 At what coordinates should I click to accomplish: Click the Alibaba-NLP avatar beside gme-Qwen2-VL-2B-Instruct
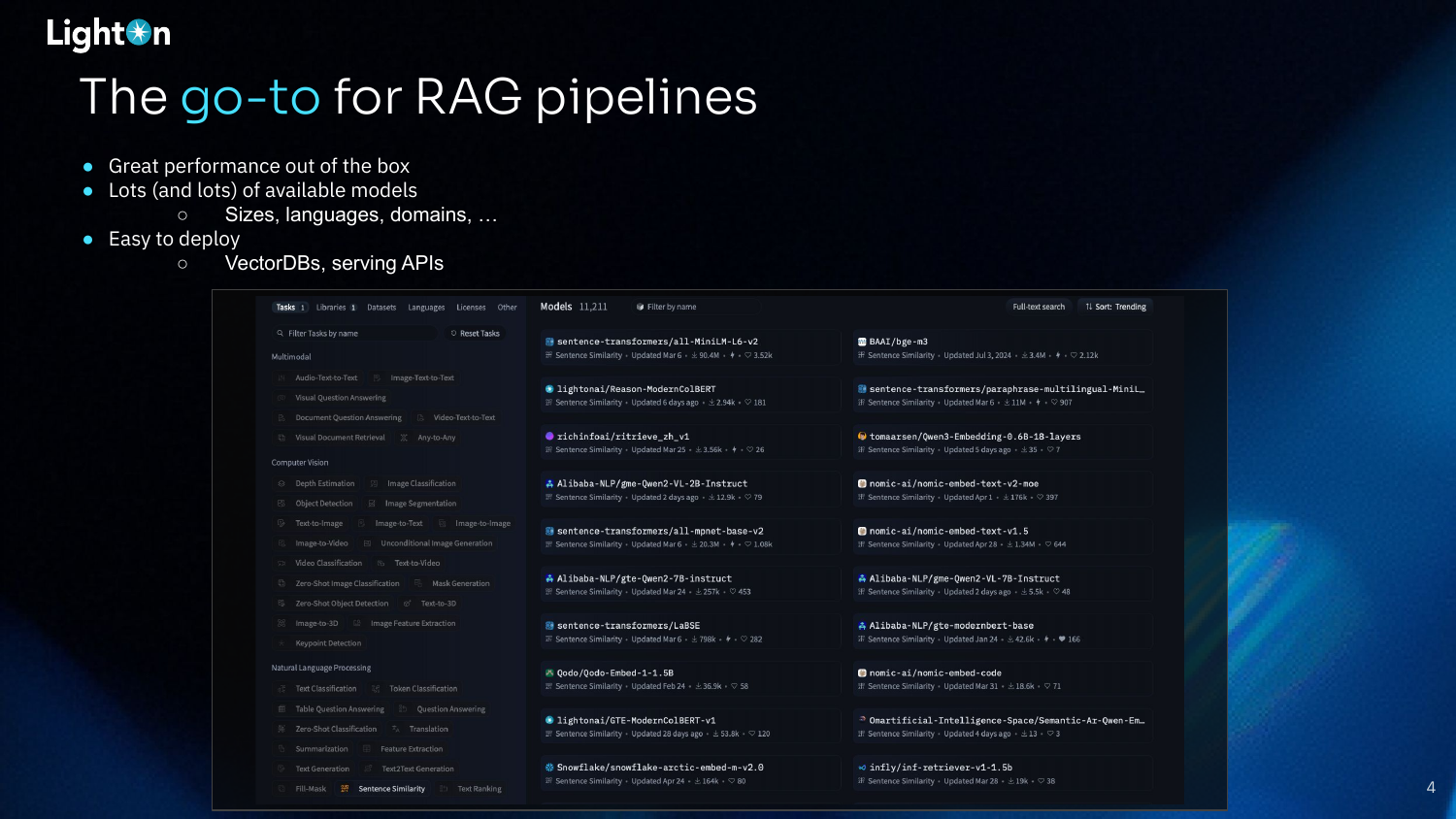549,483
